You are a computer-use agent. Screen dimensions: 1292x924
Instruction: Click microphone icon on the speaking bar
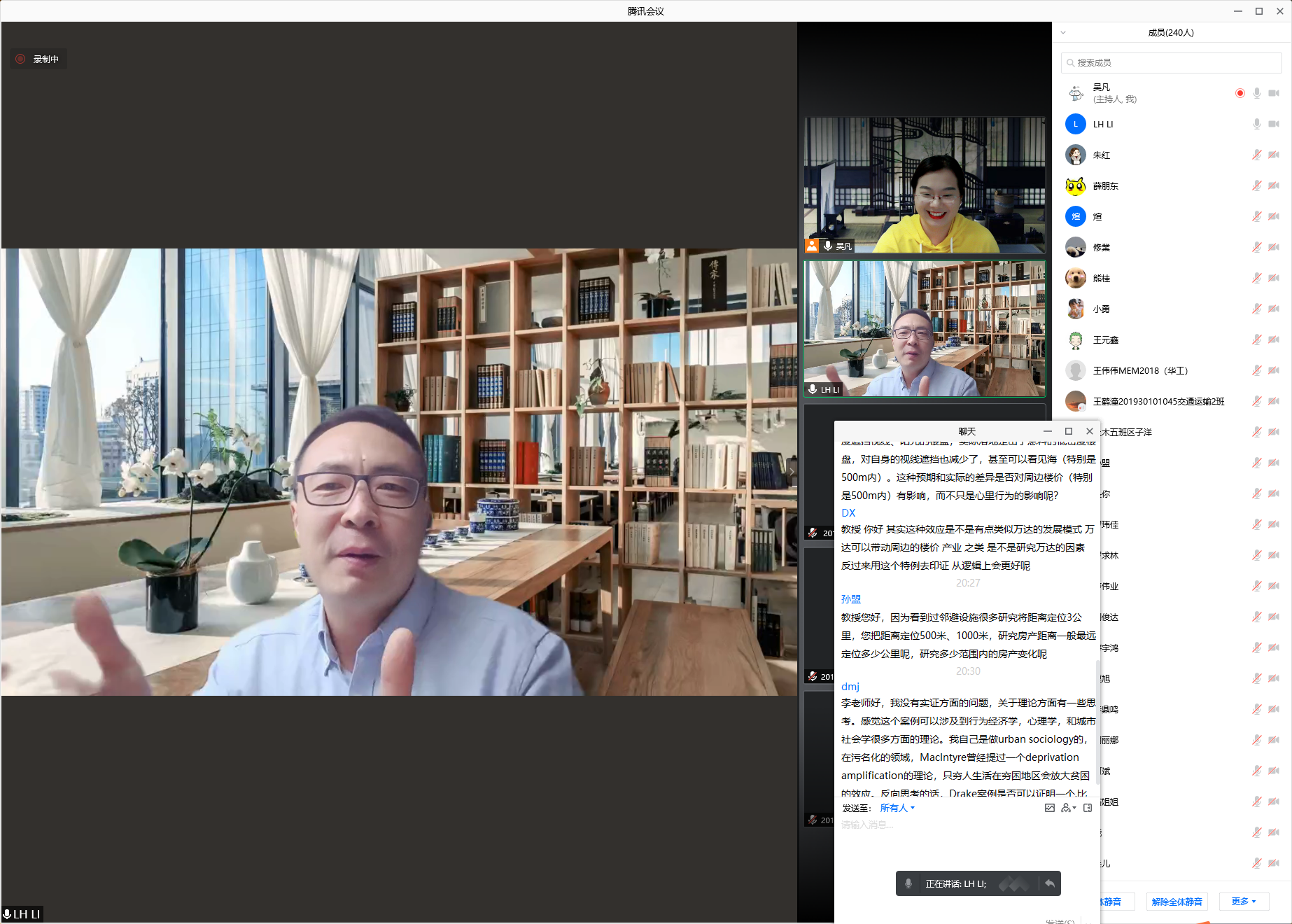[x=908, y=883]
